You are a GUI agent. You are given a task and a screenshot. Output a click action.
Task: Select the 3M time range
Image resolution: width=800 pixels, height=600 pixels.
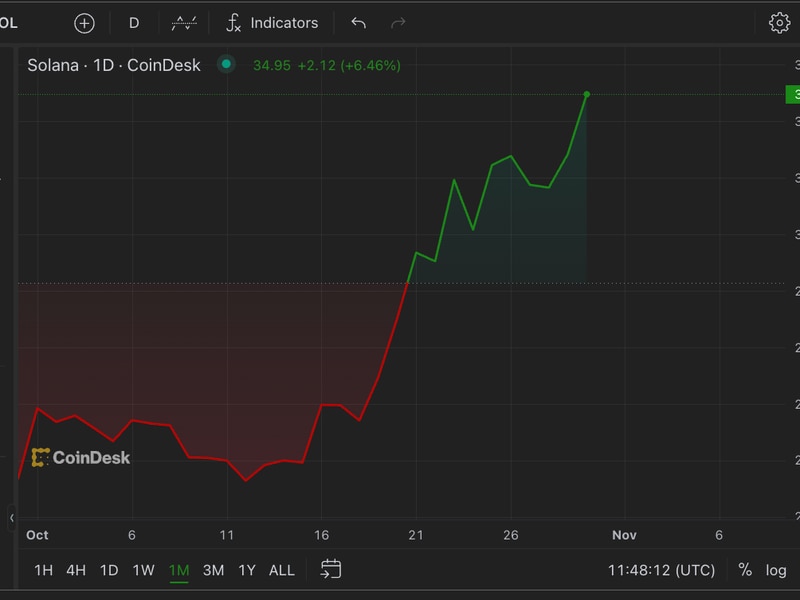pyautogui.click(x=213, y=570)
